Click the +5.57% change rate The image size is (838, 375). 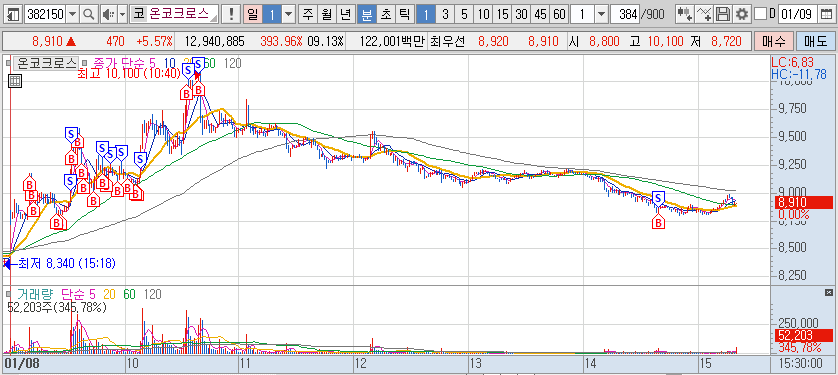click(x=154, y=41)
